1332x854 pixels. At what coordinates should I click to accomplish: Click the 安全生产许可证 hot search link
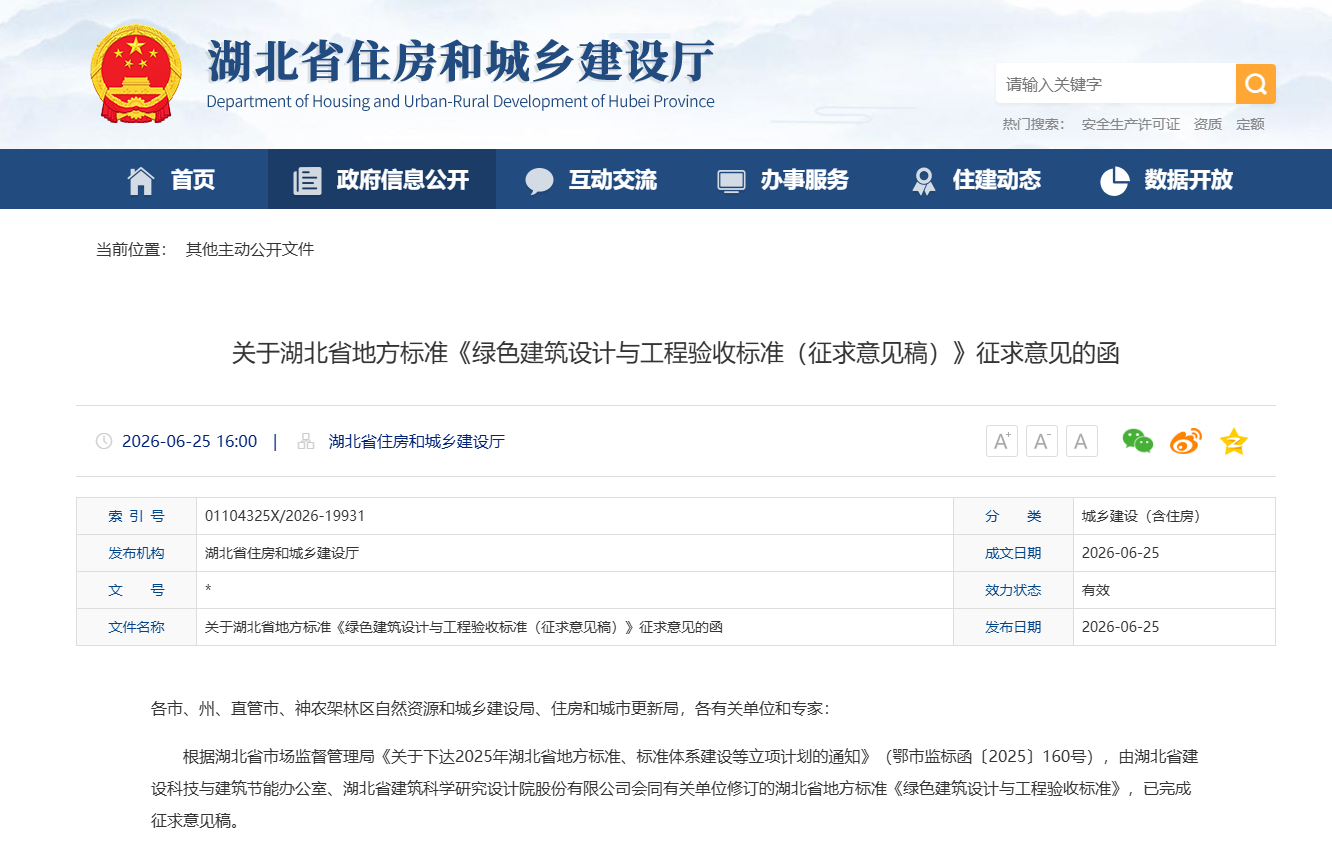click(x=1131, y=124)
